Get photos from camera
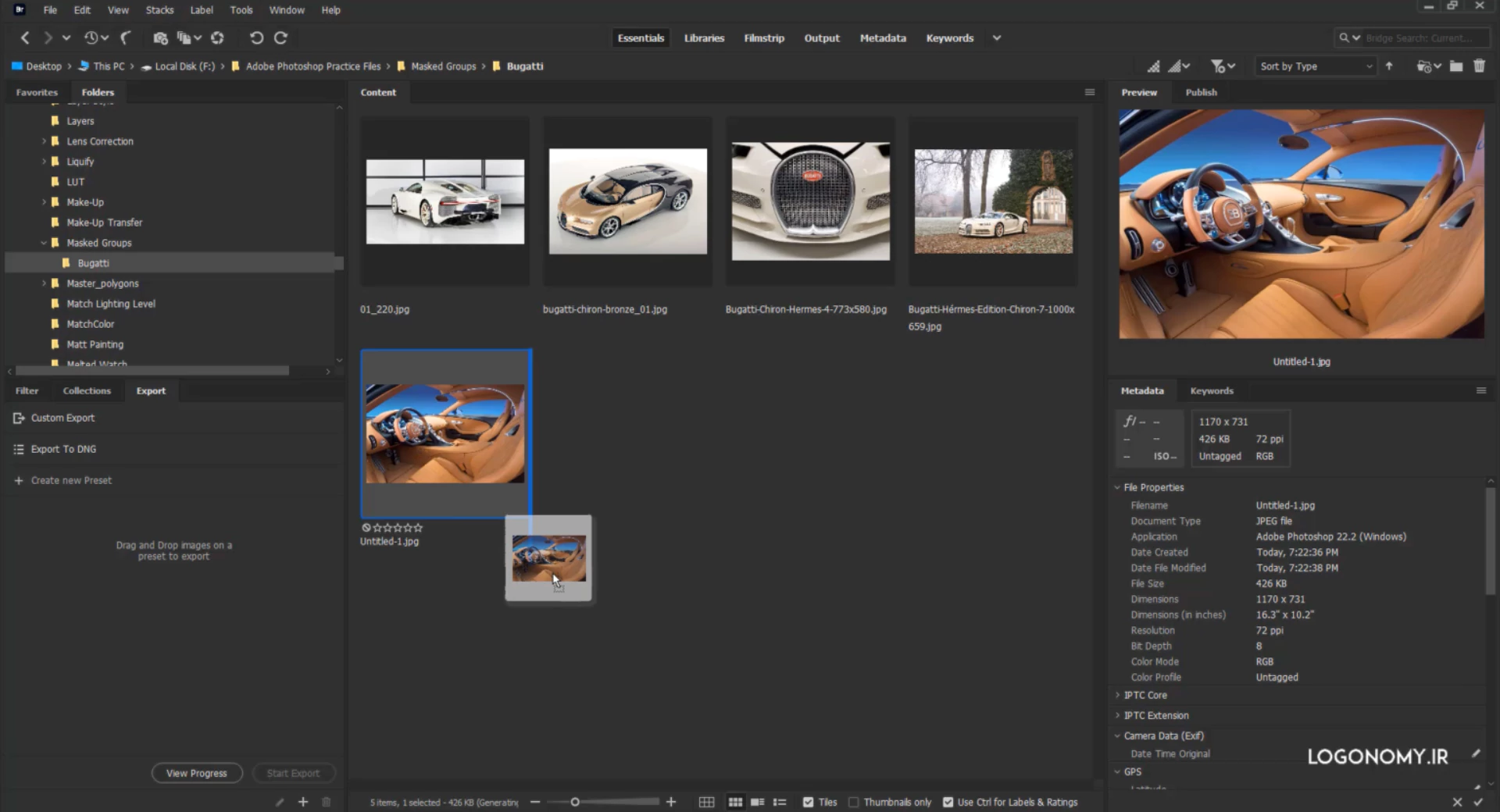 click(x=160, y=37)
